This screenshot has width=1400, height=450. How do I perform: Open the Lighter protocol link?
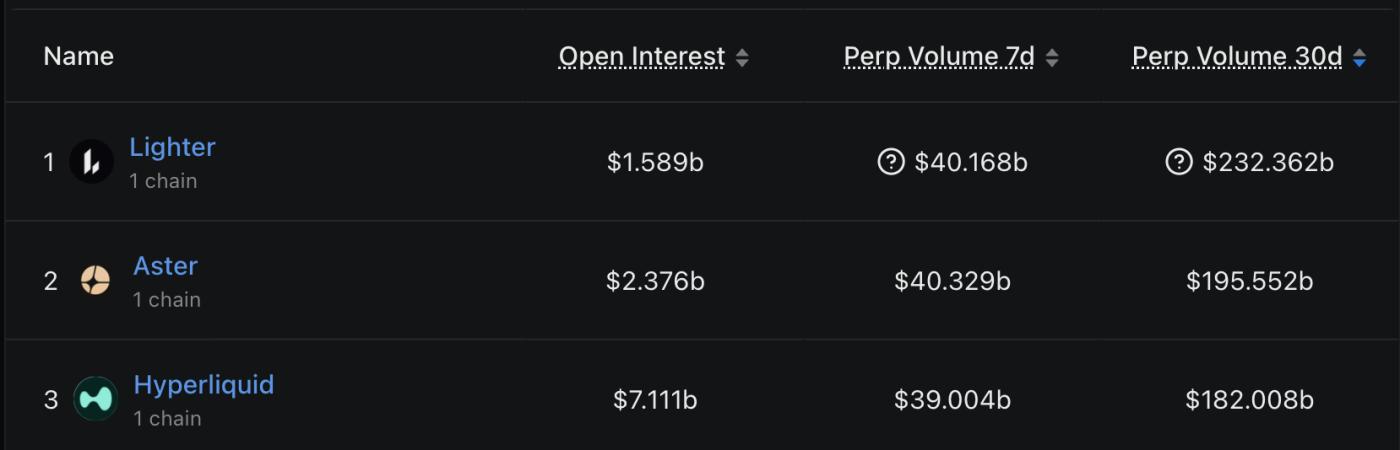pos(172,147)
